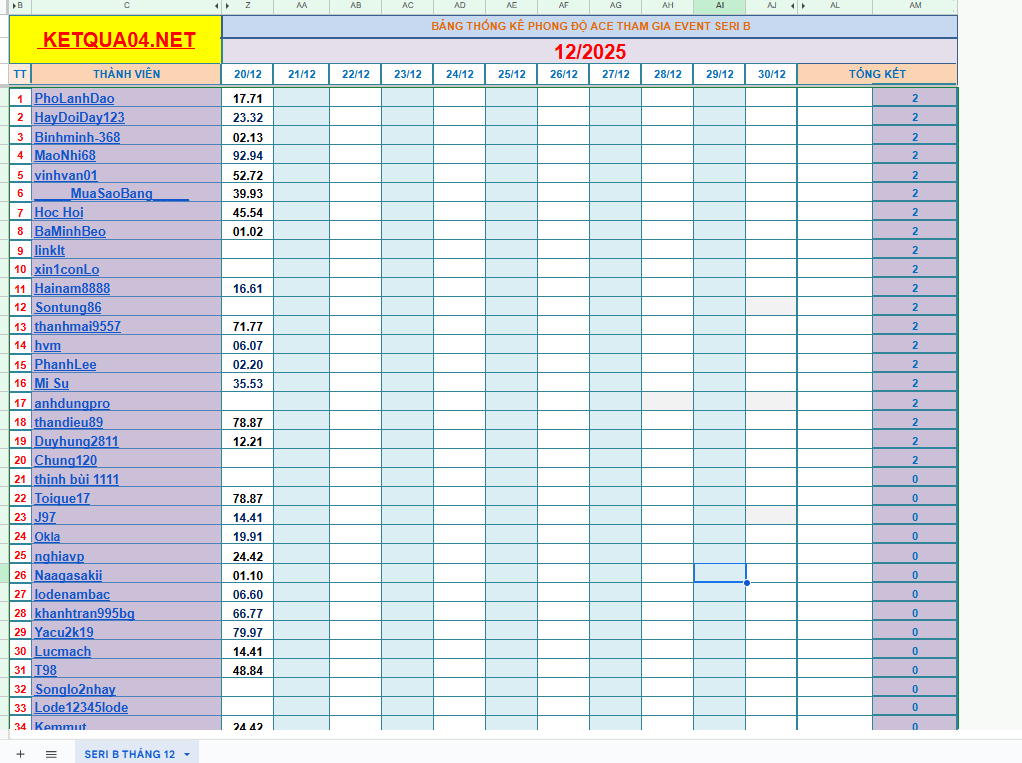1022x763 pixels.
Task: Open the thandieu89 member link
Action: (x=67, y=422)
